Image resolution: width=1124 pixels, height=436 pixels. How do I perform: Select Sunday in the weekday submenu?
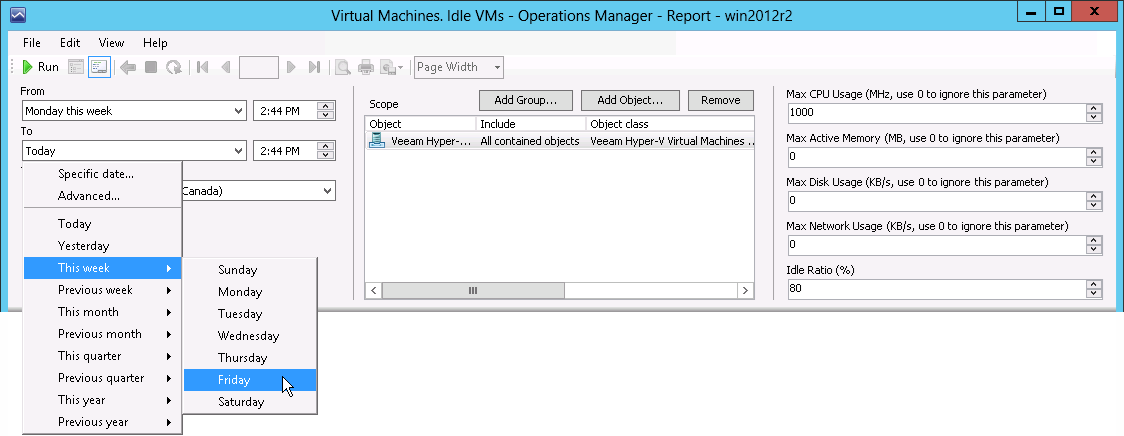click(249, 270)
